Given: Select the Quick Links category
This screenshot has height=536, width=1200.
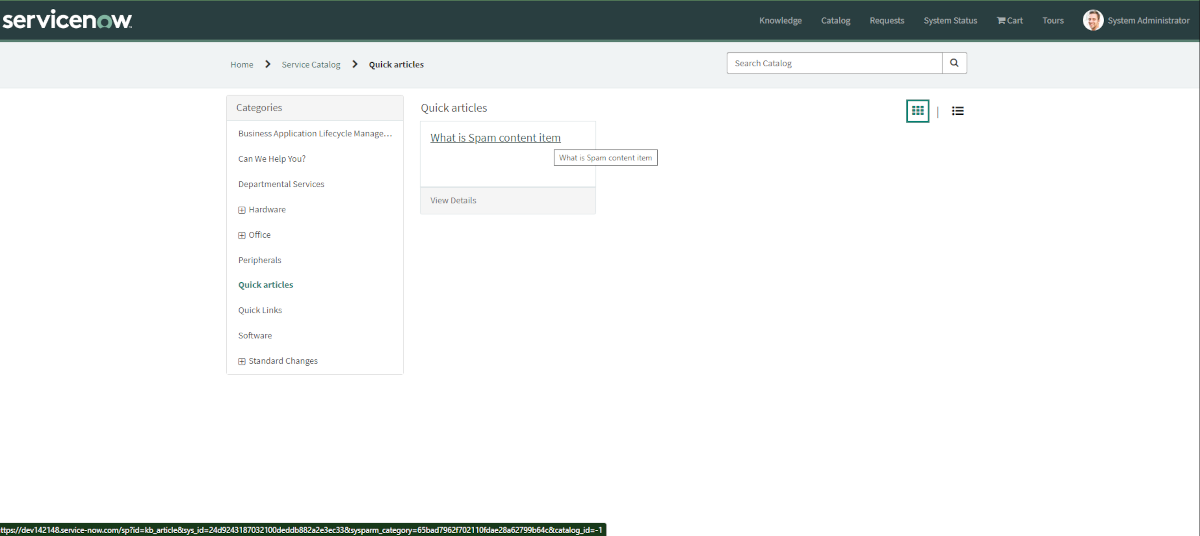Looking at the screenshot, I should (x=259, y=310).
